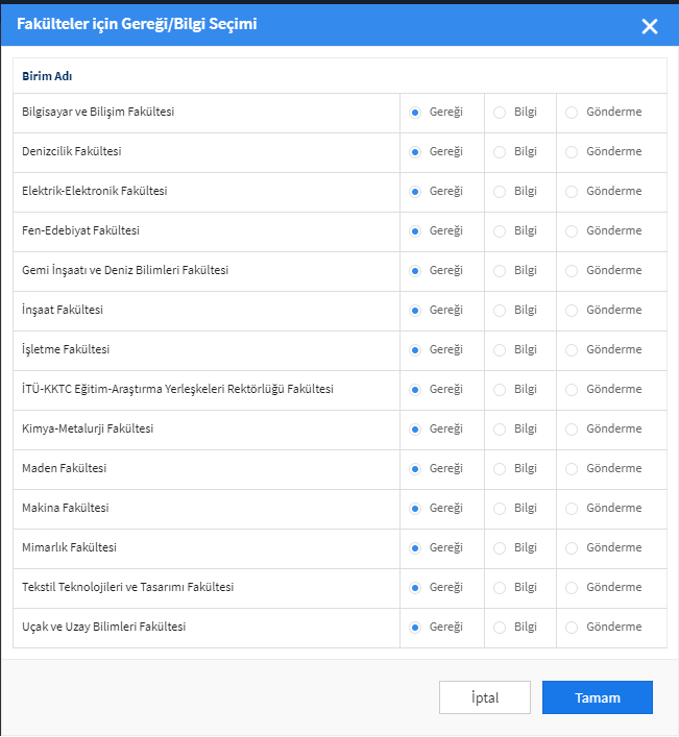
Task: Click the Elektrik-Elektronik Fakültesi name
Action: tap(94, 191)
